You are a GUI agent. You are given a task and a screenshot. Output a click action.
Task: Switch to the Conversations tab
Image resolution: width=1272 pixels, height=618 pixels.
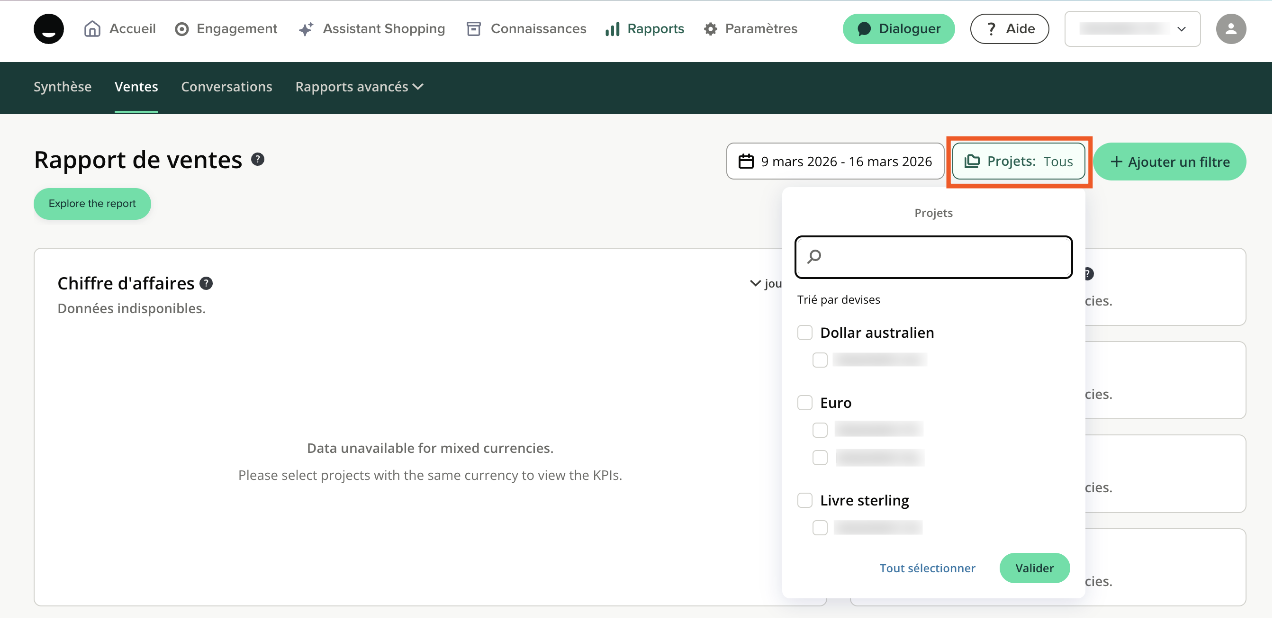(226, 87)
